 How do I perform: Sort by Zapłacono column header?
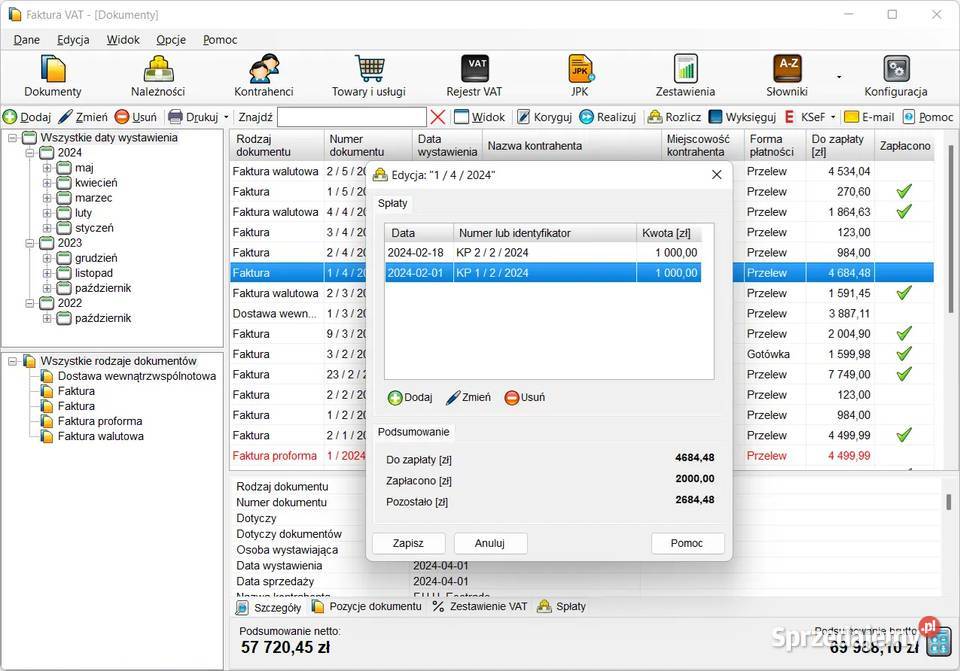(905, 146)
